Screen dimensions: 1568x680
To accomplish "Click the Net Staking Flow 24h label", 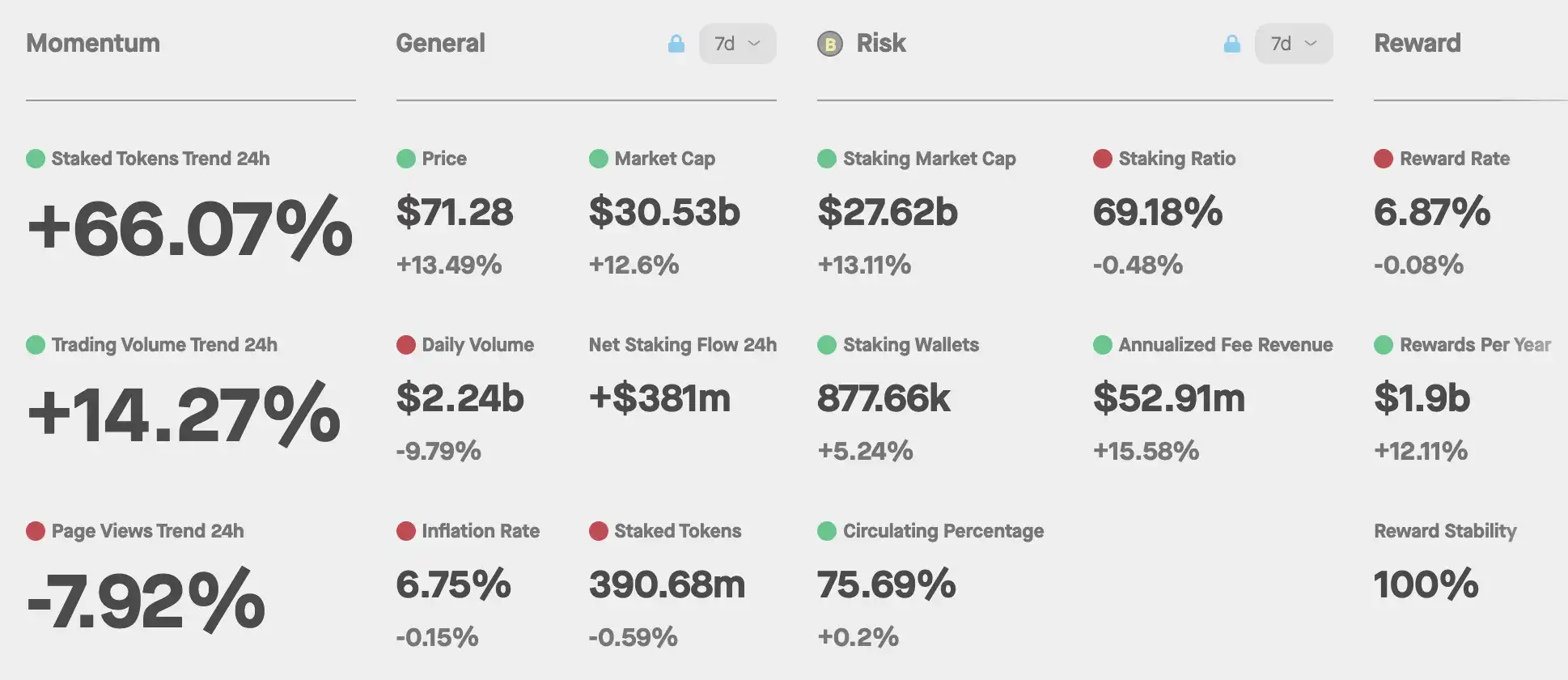I will pyautogui.click(x=682, y=345).
